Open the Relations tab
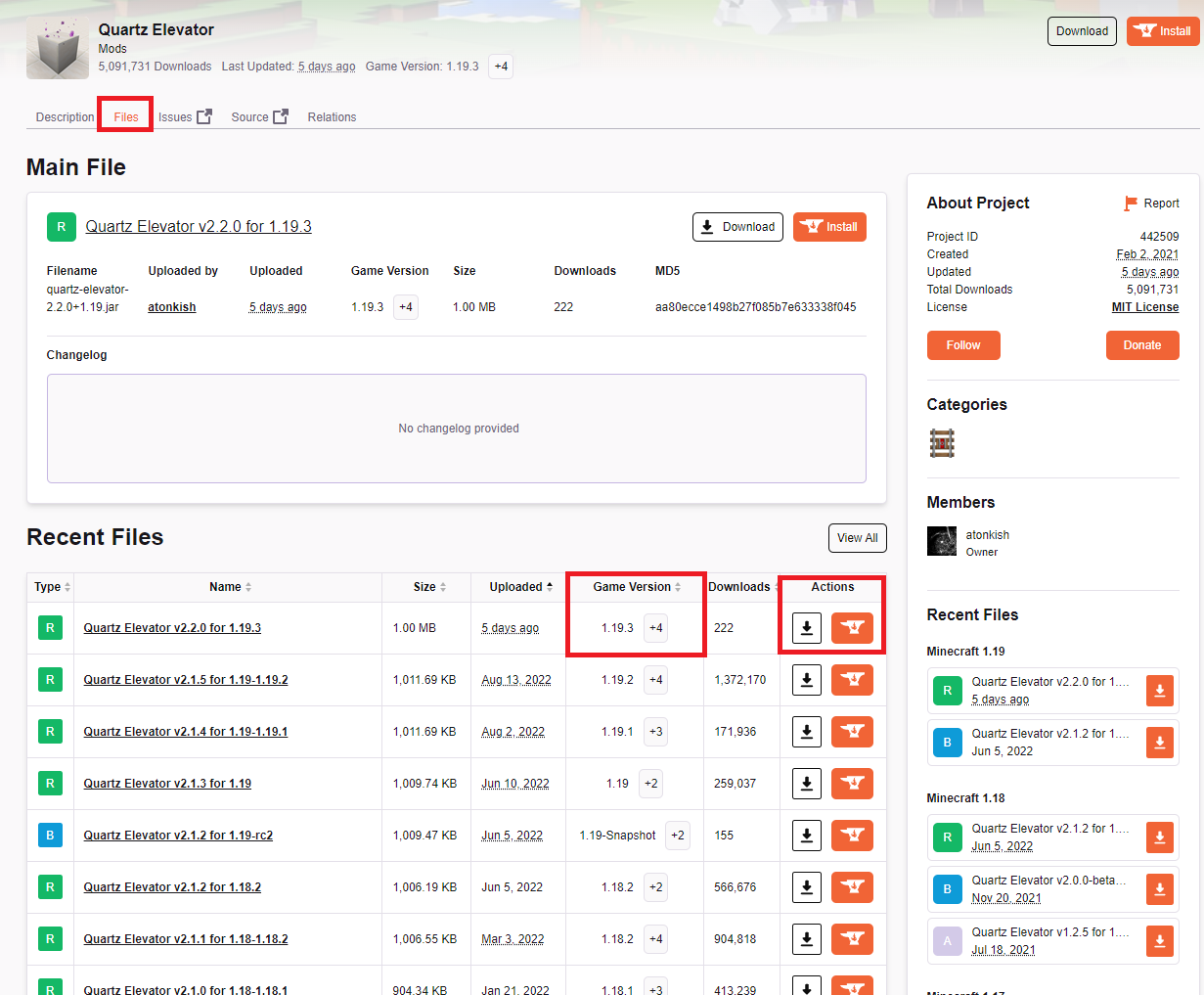This screenshot has height=995, width=1204. (332, 117)
